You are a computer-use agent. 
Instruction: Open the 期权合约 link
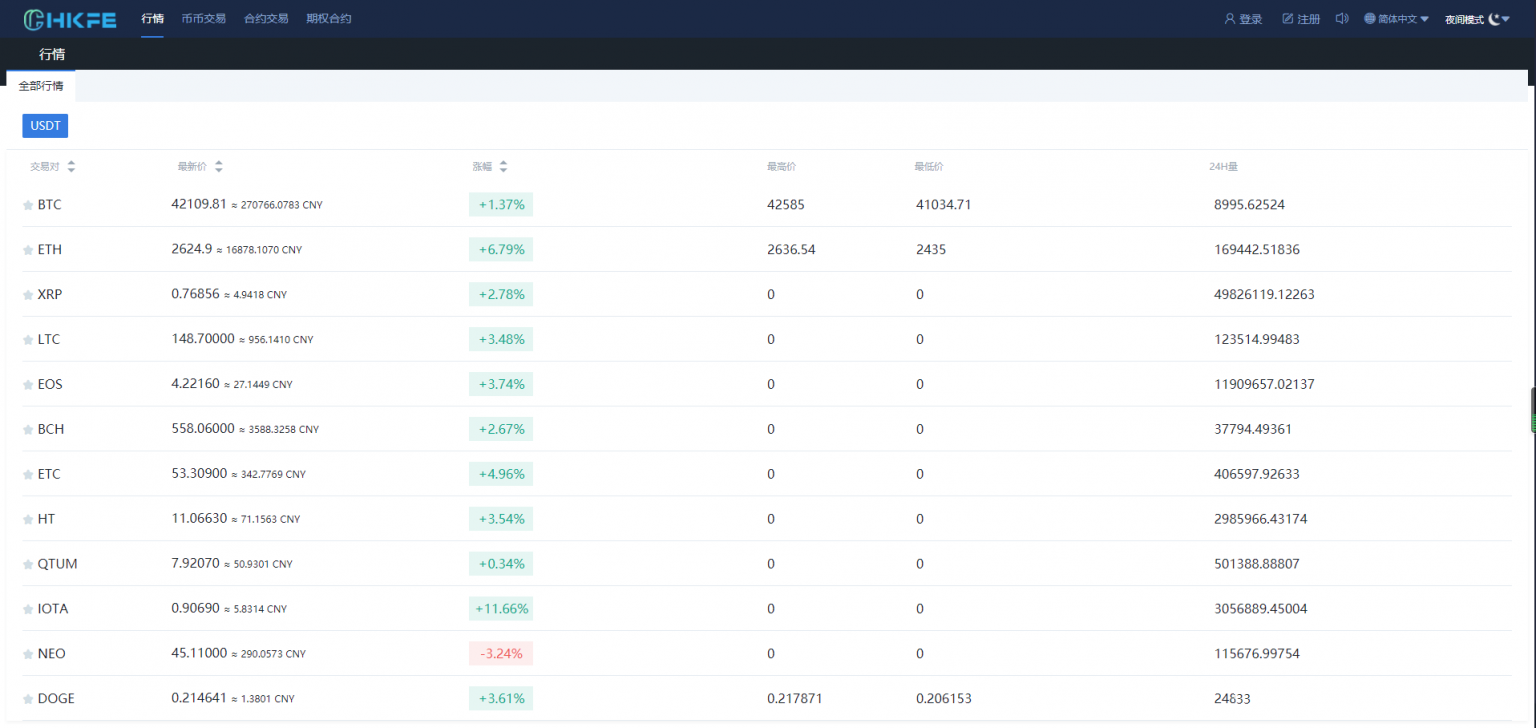pos(328,19)
